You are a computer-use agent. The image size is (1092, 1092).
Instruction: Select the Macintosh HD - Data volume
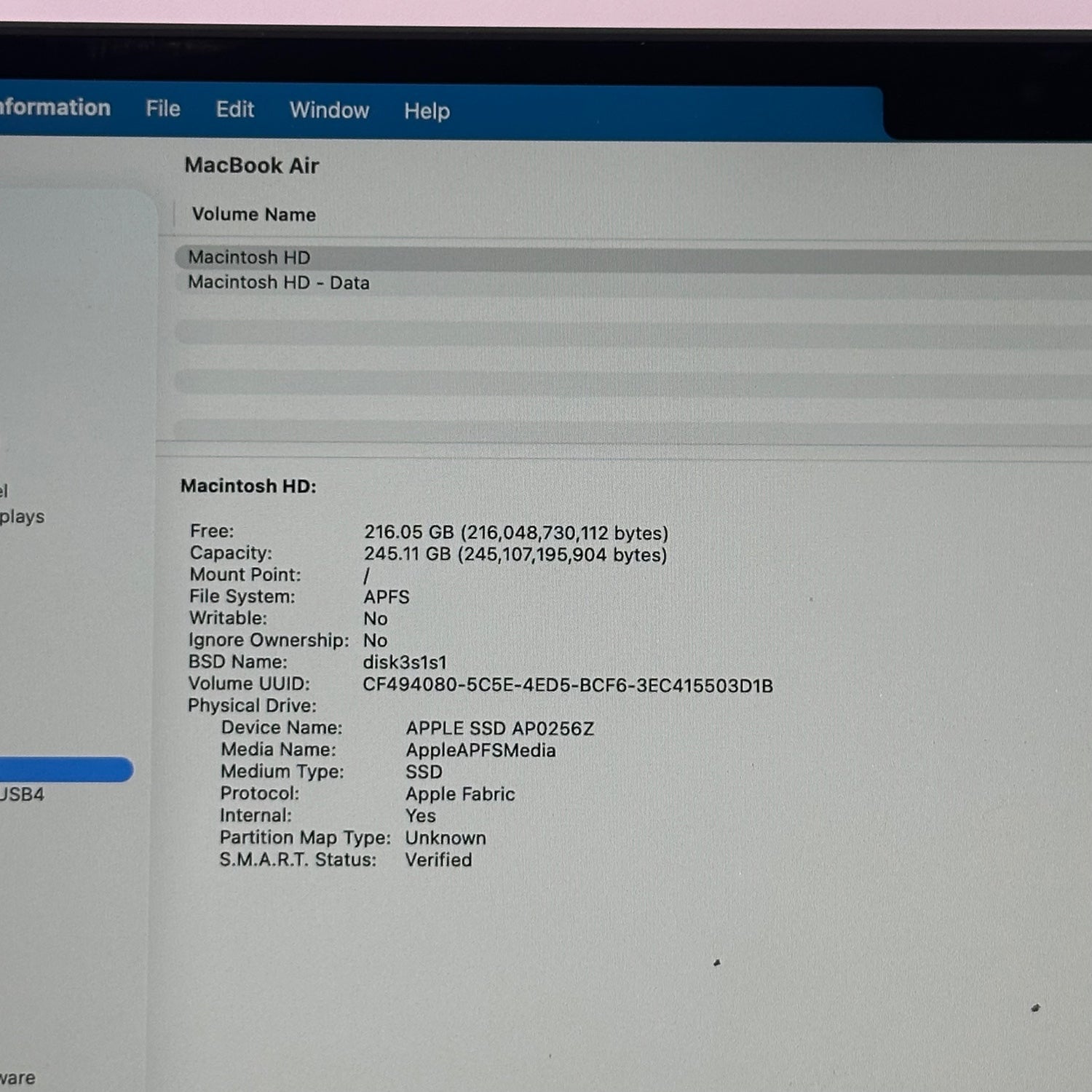278,282
